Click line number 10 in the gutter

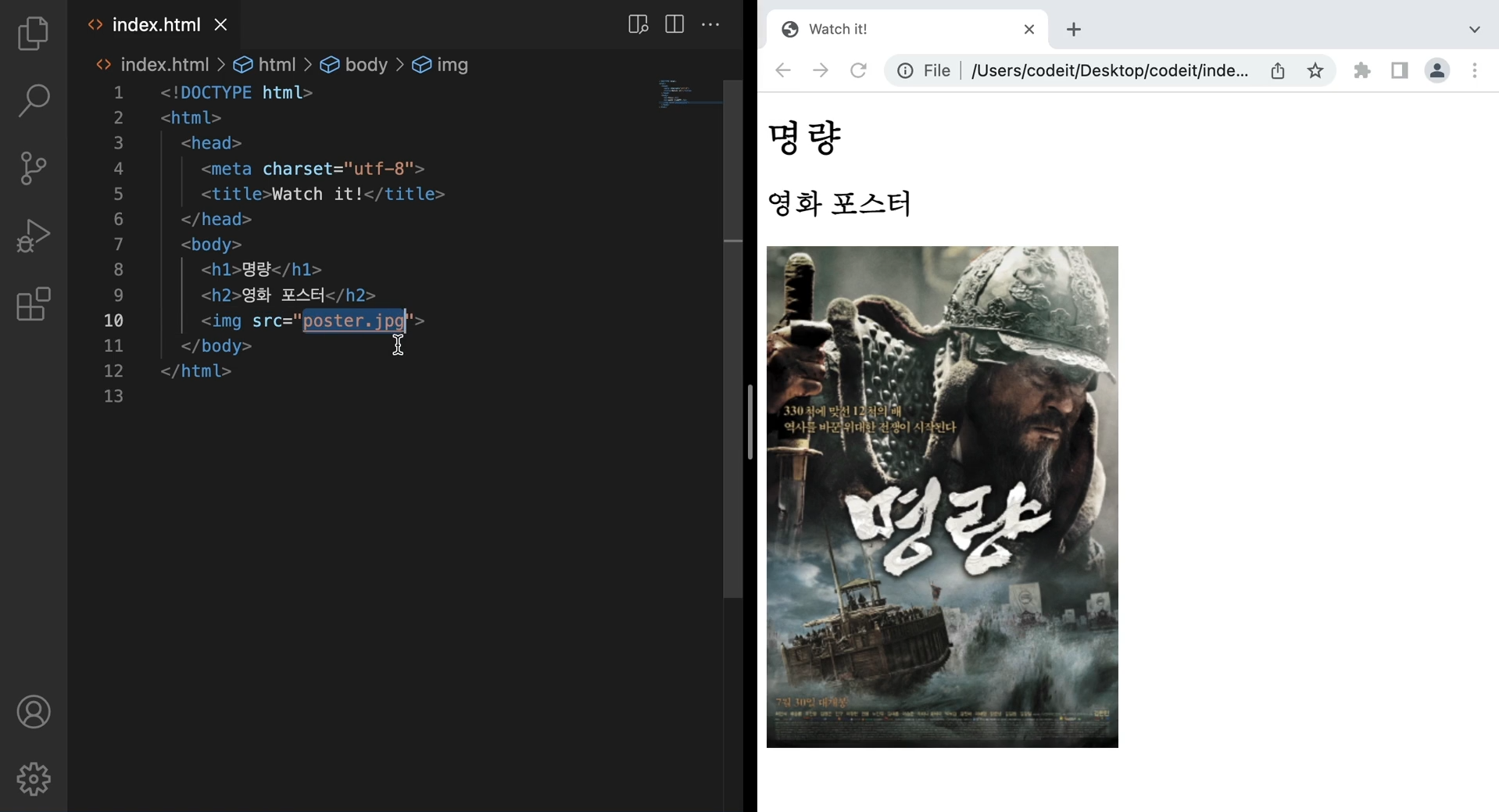pyautogui.click(x=113, y=320)
